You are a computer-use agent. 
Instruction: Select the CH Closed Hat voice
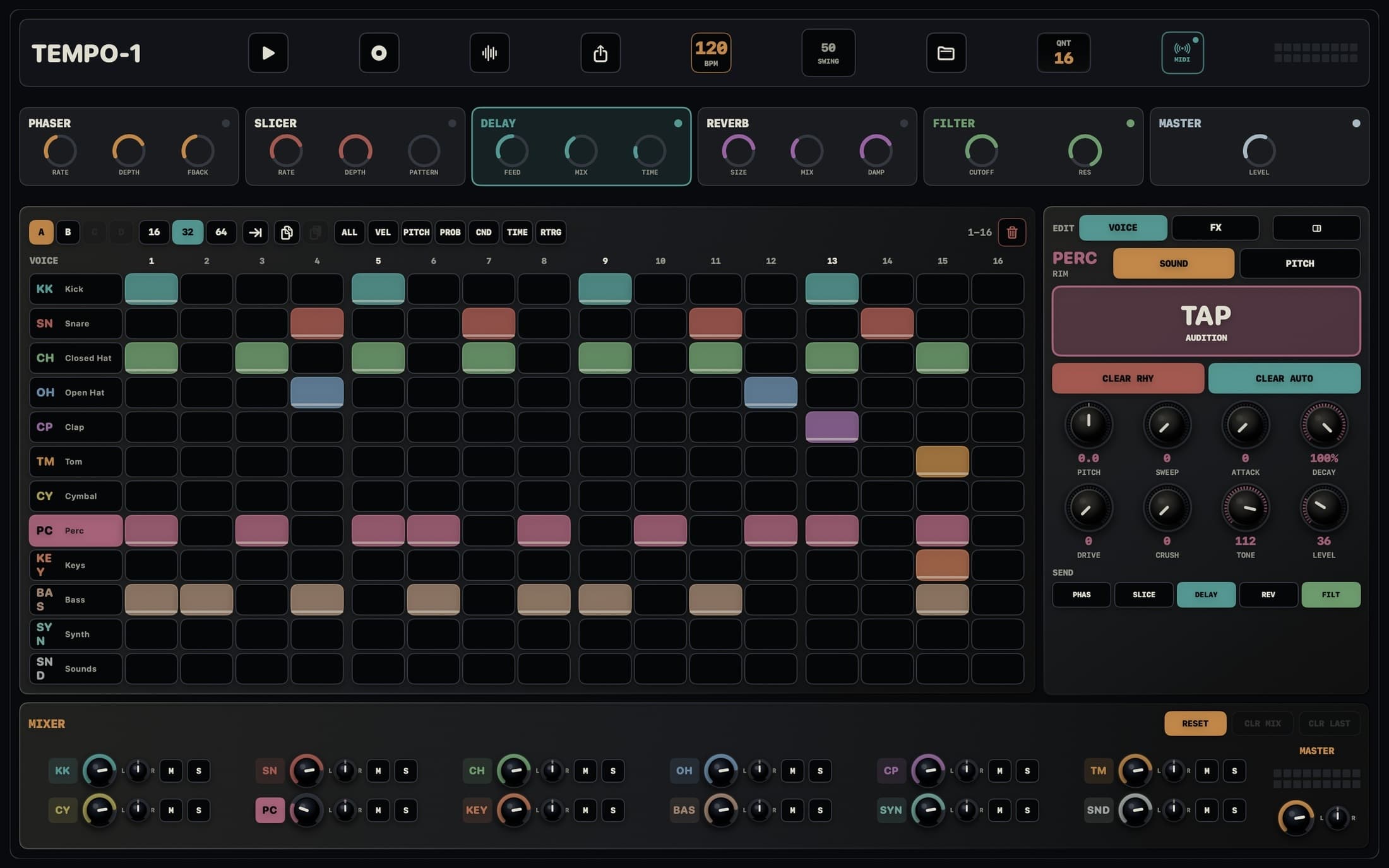click(x=76, y=358)
